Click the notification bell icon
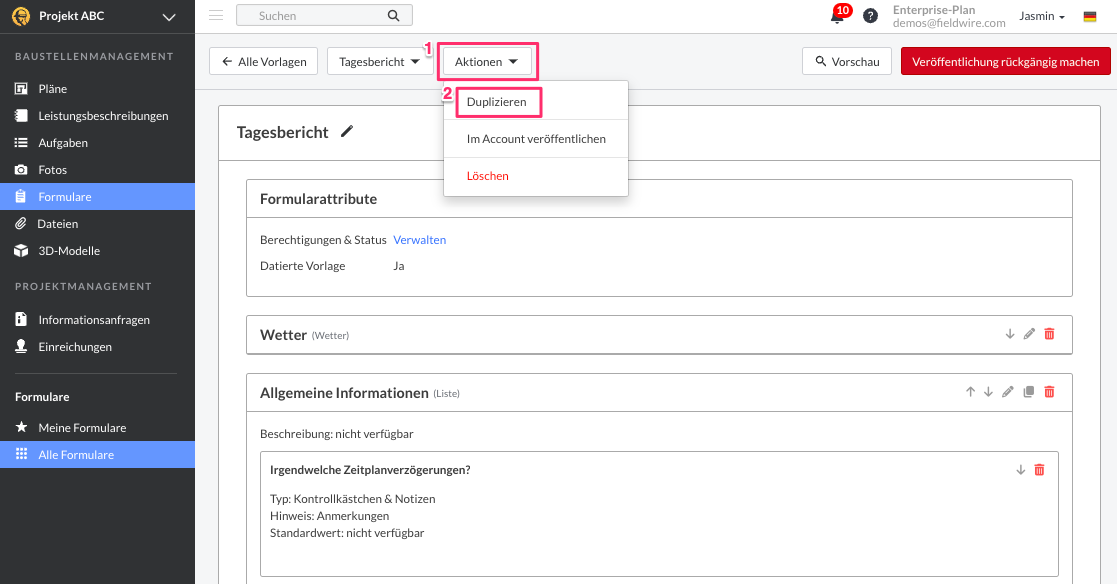This screenshot has width=1117, height=584. tap(837, 16)
